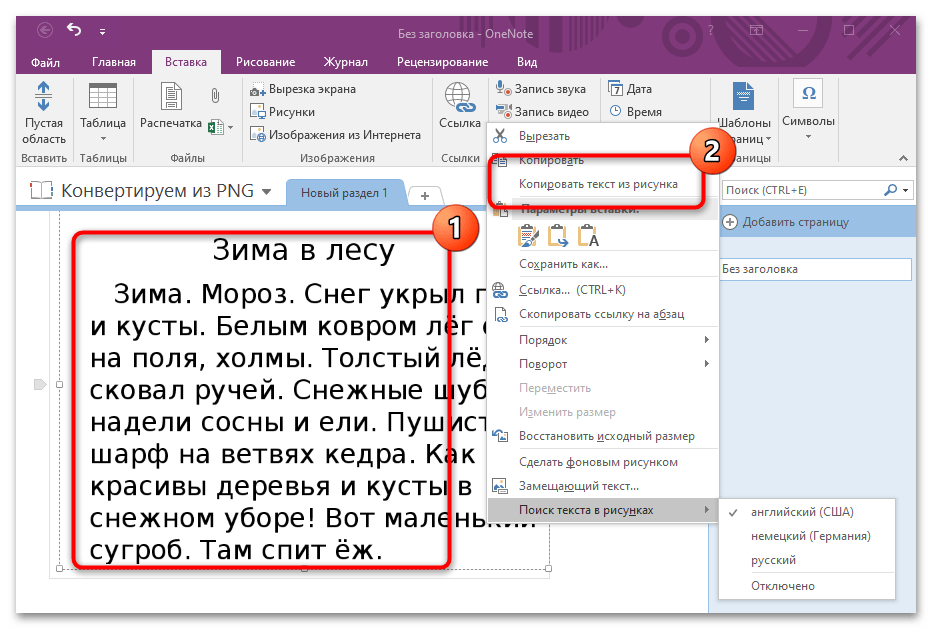The height and width of the screenshot is (629, 932).
Task: Click the Record Video (Запись видео) icon
Action: tap(504, 112)
